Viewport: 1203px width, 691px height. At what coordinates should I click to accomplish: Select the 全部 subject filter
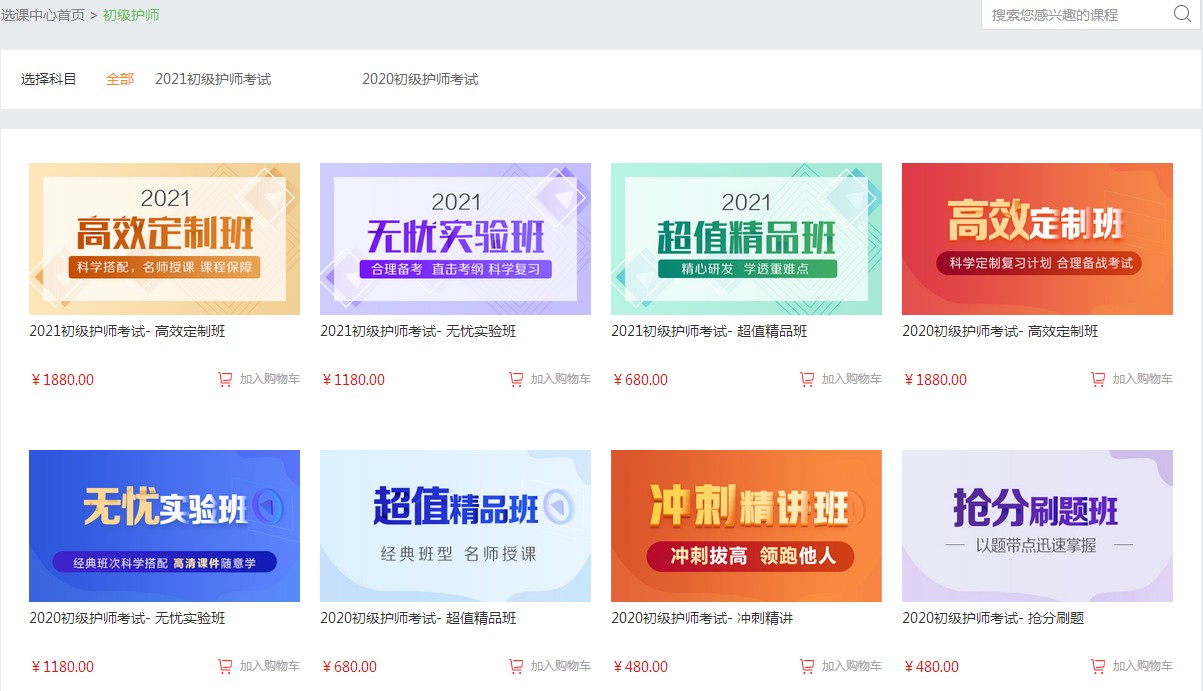[x=119, y=79]
